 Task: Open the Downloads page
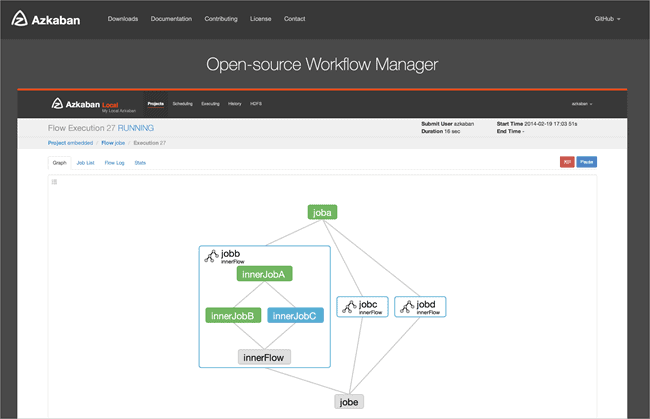click(x=123, y=19)
